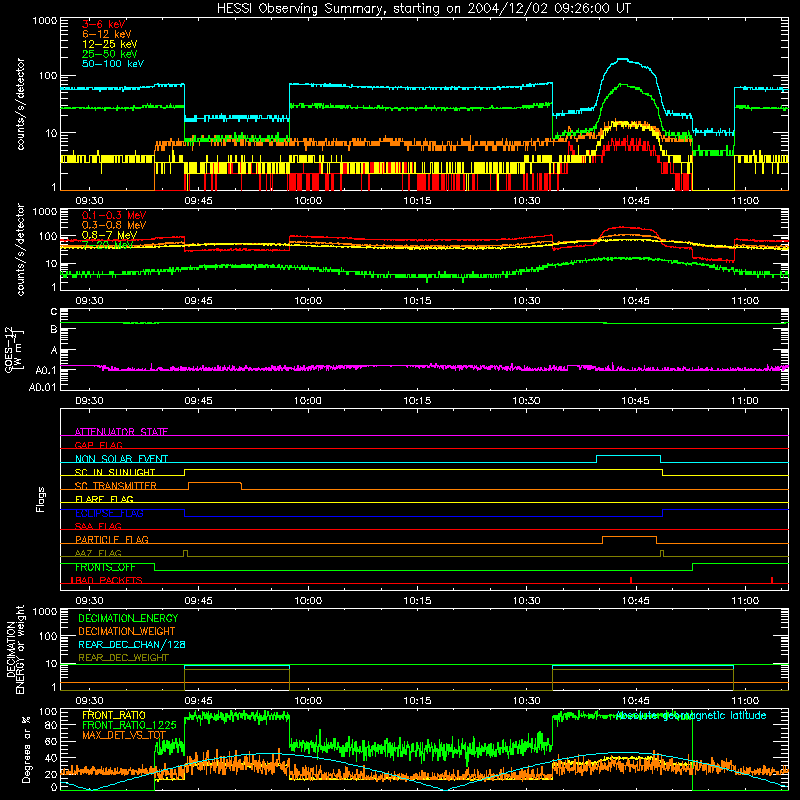Click the DECIMATION_WEIGHT legend label
The height and width of the screenshot is (800, 800).
coord(127,631)
